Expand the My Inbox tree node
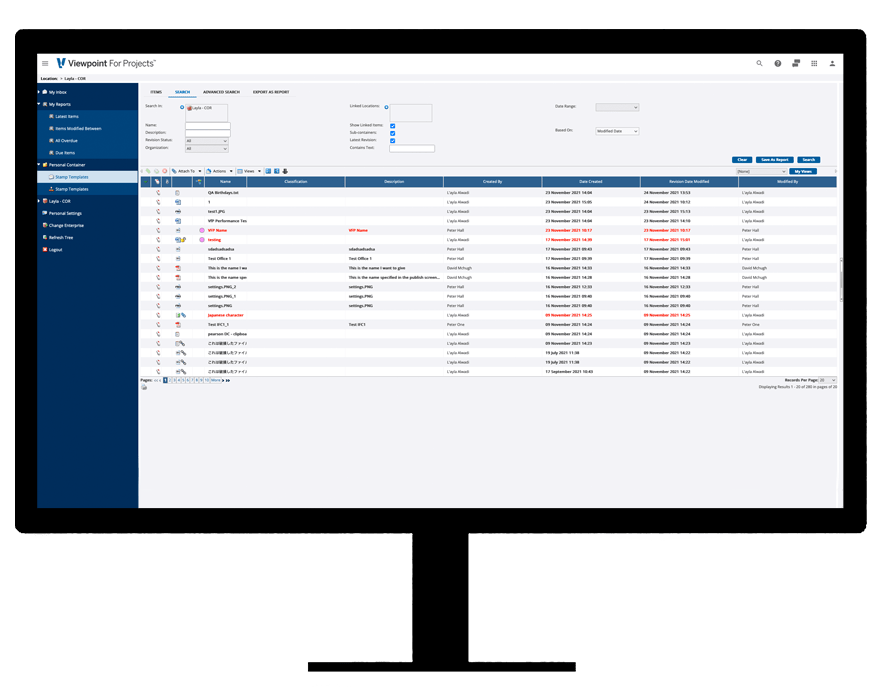The image size is (880, 691). pos(39,91)
